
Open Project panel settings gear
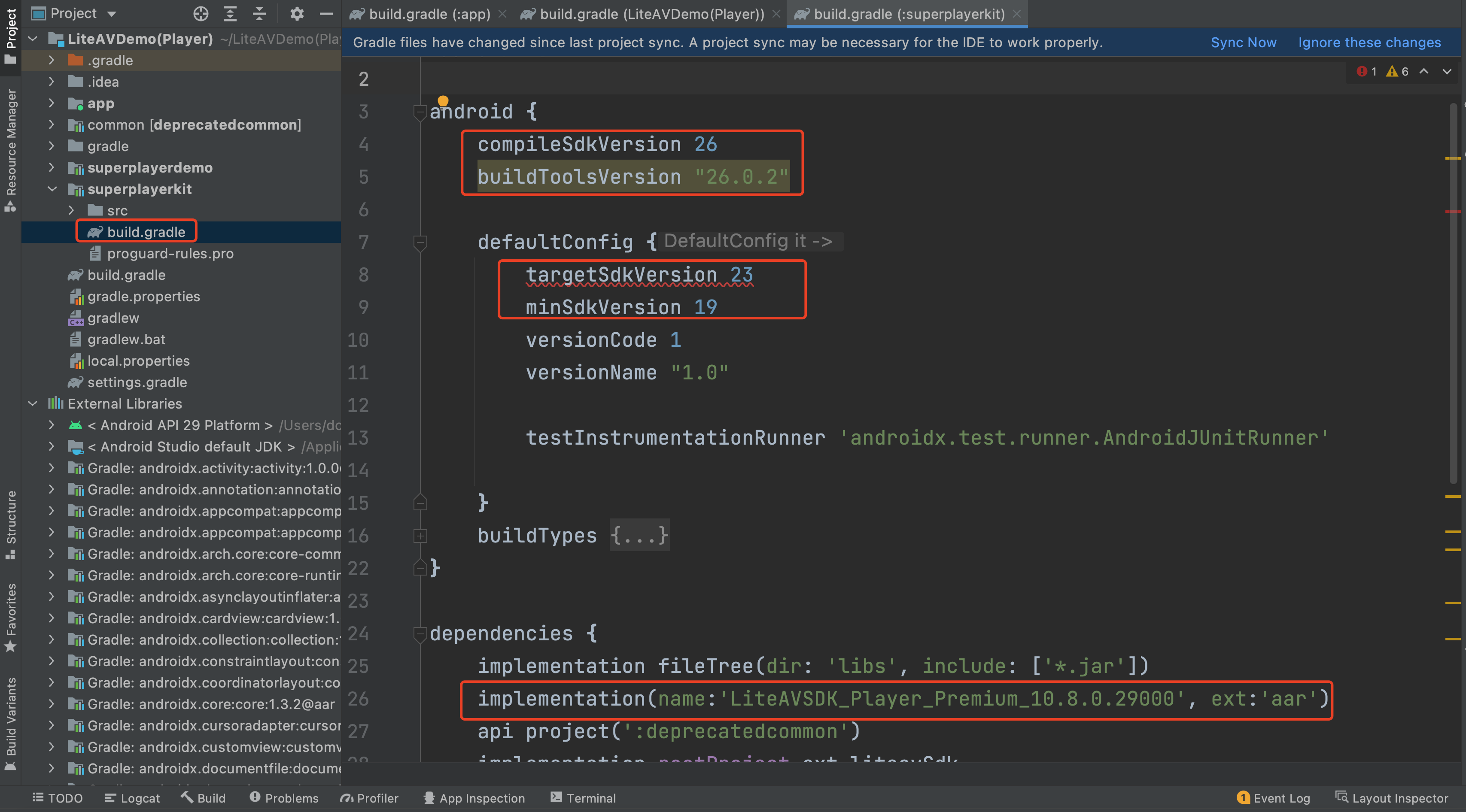pos(296,14)
